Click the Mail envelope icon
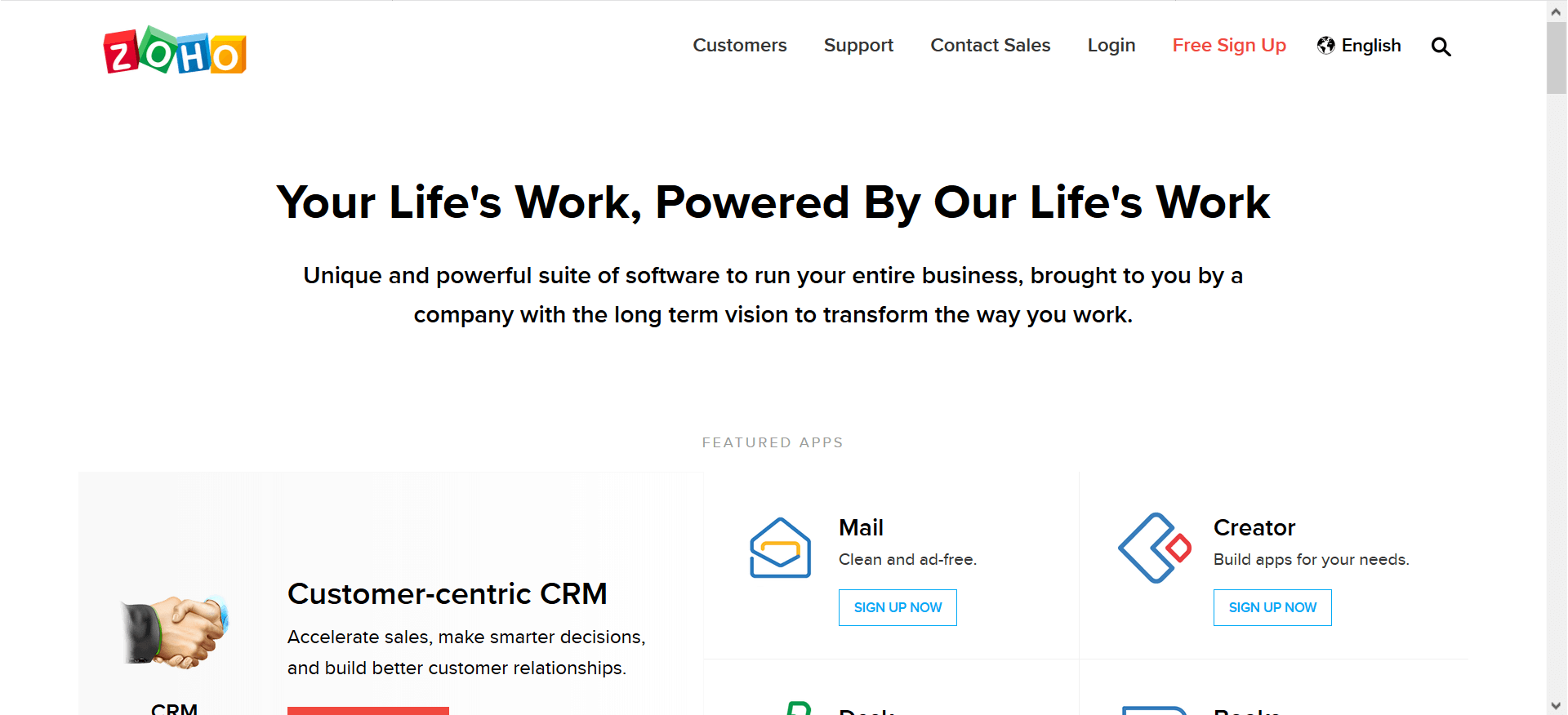1568x715 pixels. click(780, 548)
